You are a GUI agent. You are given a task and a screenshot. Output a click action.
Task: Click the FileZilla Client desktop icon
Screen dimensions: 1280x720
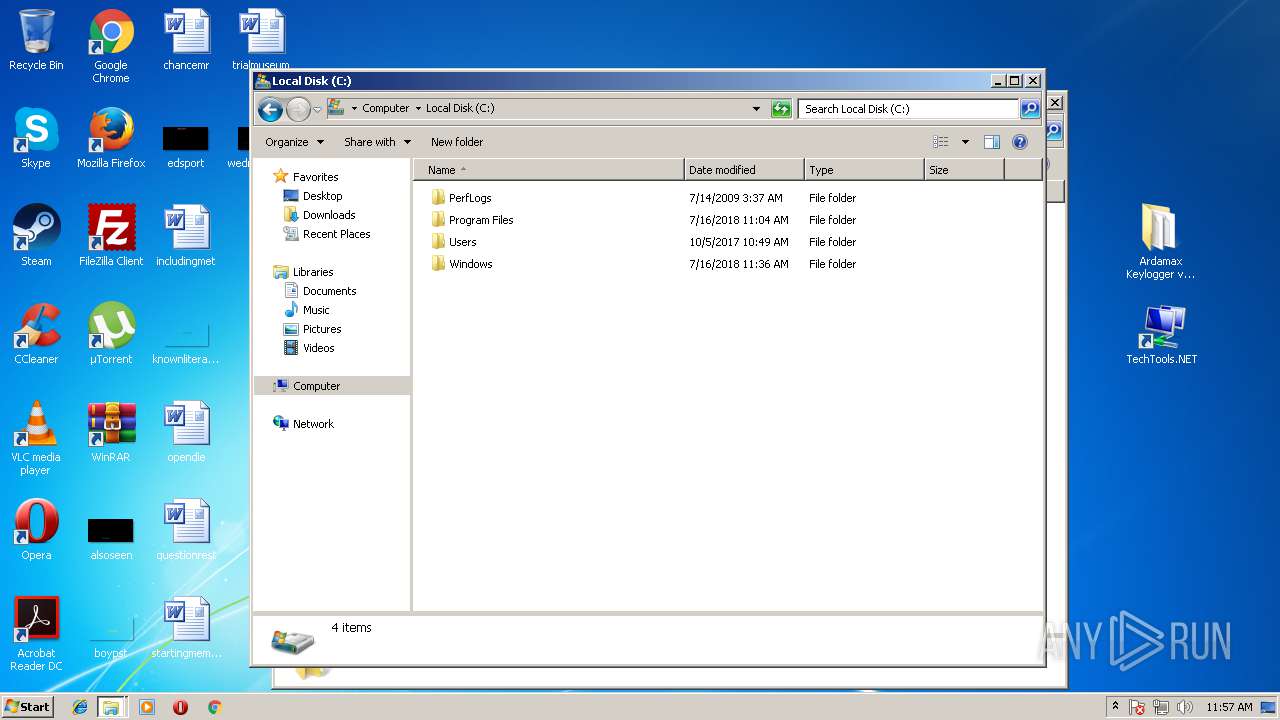click(x=111, y=236)
